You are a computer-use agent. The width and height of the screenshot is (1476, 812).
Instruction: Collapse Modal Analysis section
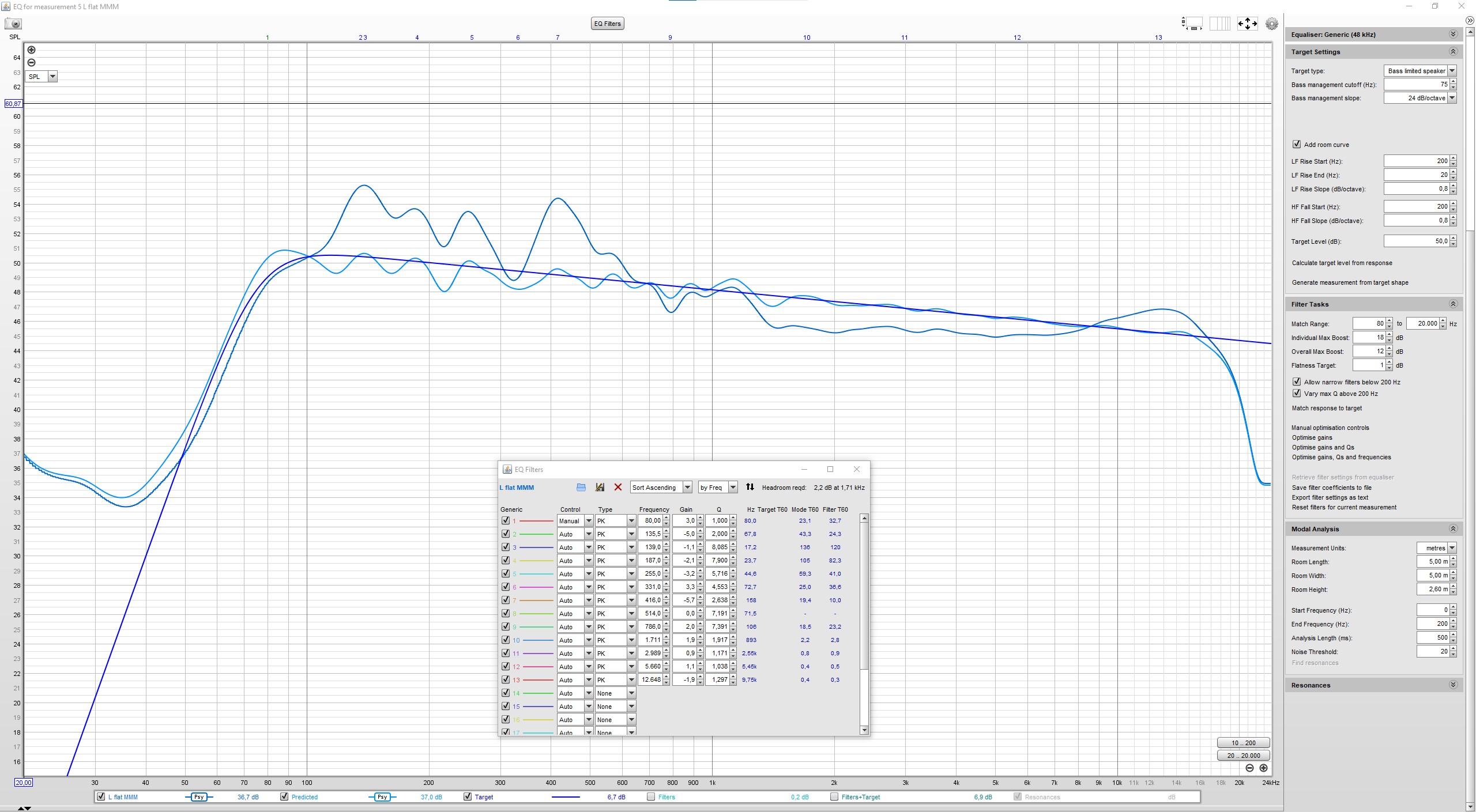(1453, 529)
